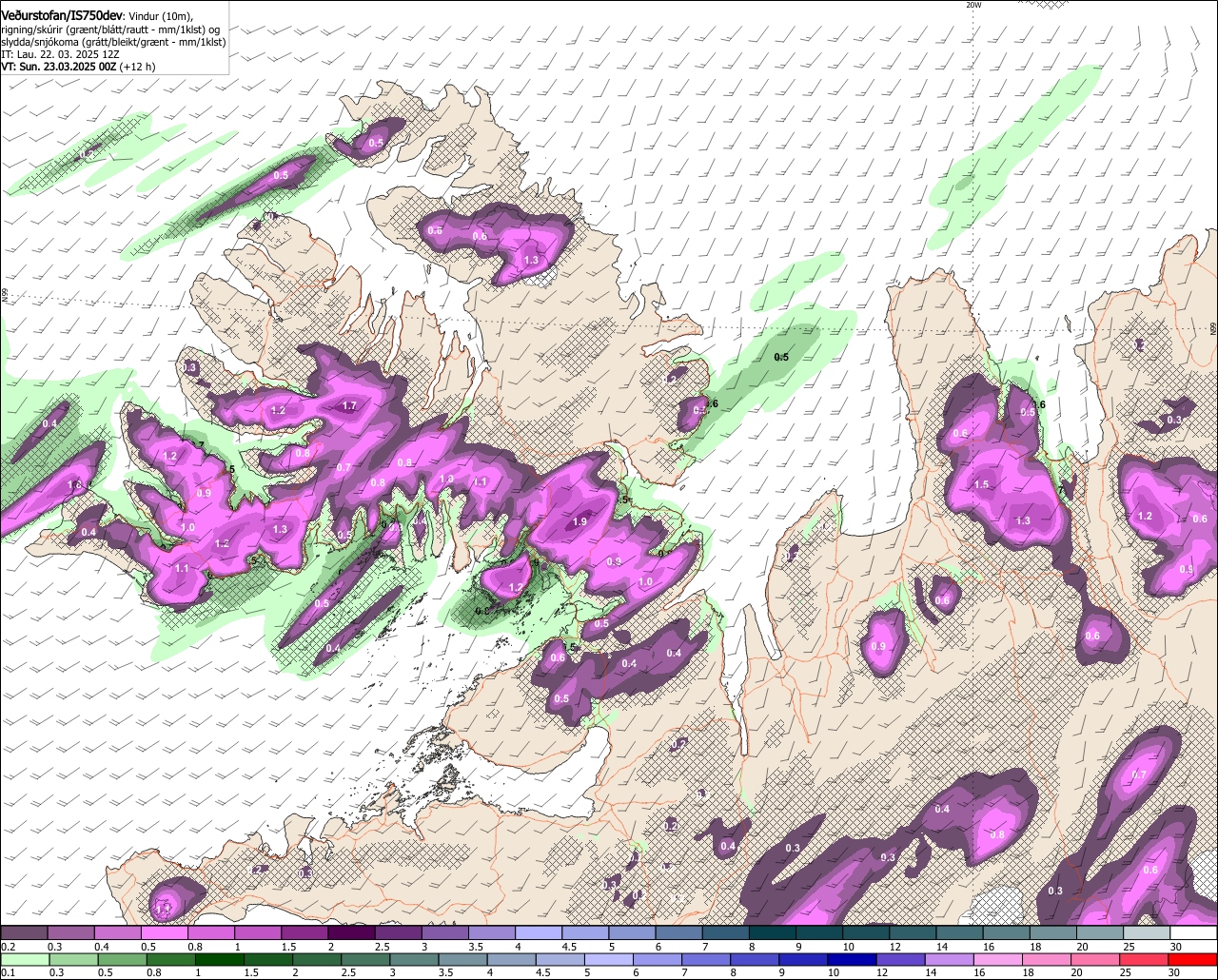Select the 0.3 swatch in the lower green legend row
1218x980 pixels.
click(x=72, y=959)
